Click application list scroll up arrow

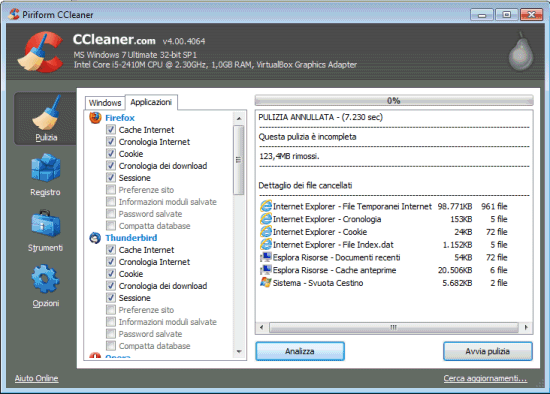[x=239, y=119]
